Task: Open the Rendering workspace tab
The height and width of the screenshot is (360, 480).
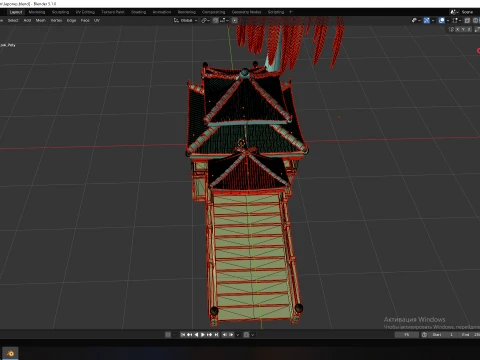Action: click(x=187, y=12)
